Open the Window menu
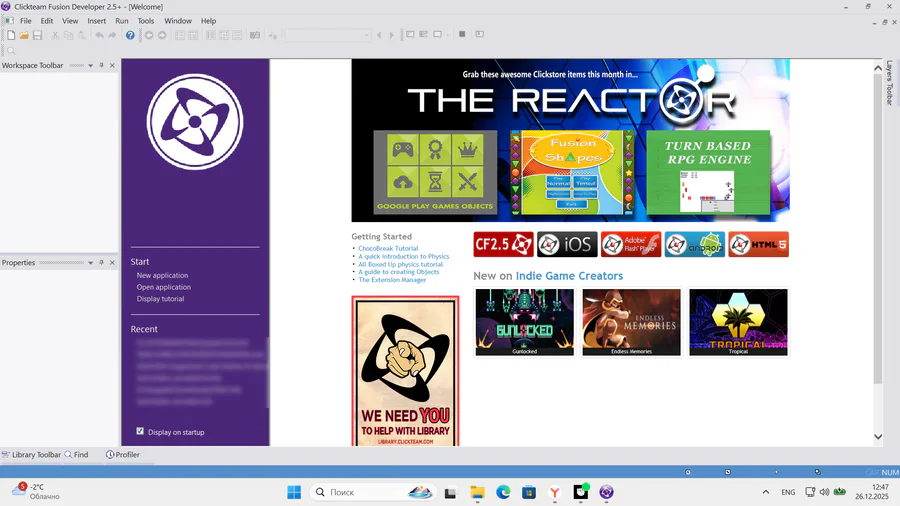The width and height of the screenshot is (900, 506). [178, 21]
